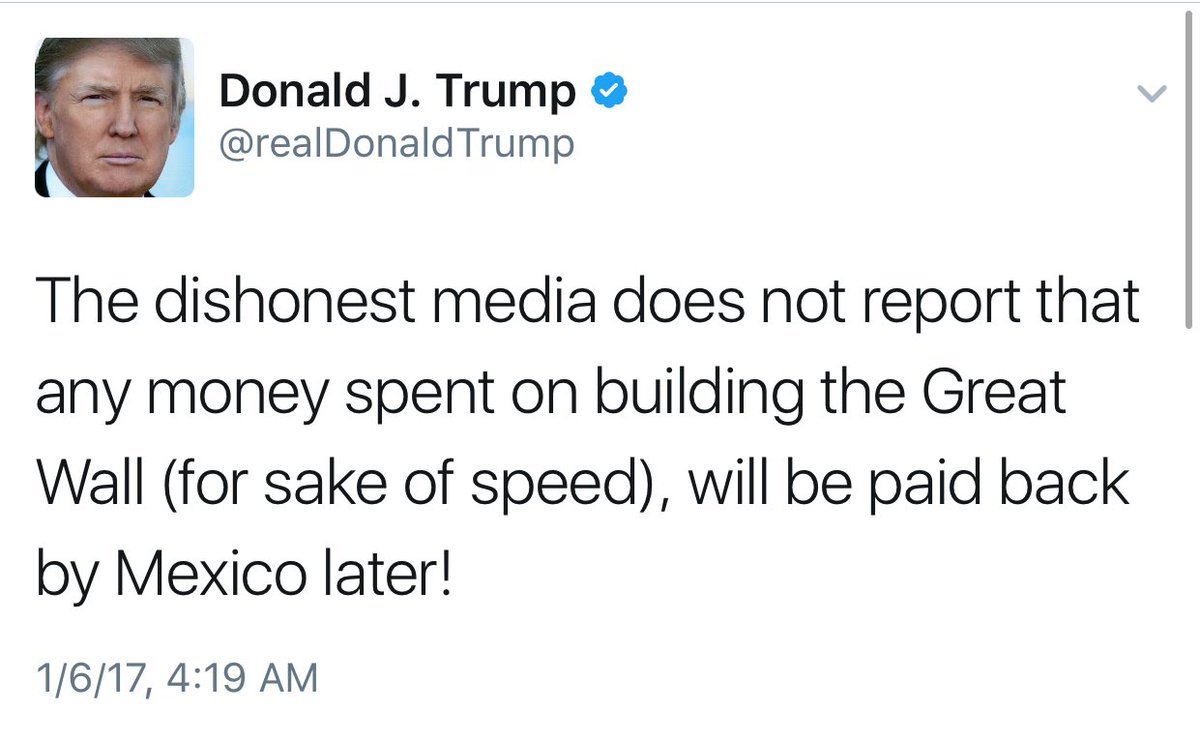This screenshot has height=741, width=1200.
Task: Open the "Donald J. Trump" display name
Action: click(397, 92)
